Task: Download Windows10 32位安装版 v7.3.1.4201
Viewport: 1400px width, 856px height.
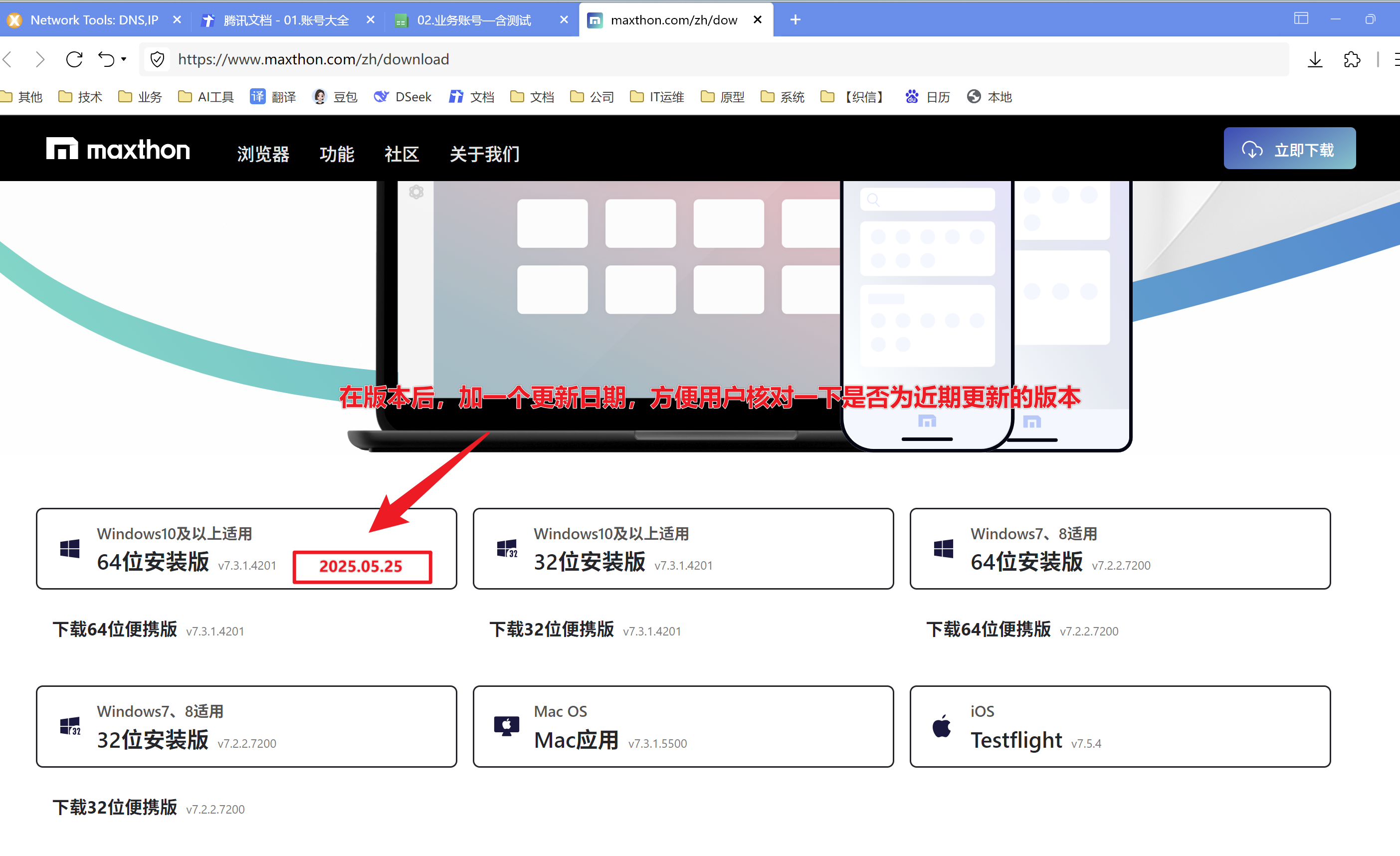Action: 683,549
